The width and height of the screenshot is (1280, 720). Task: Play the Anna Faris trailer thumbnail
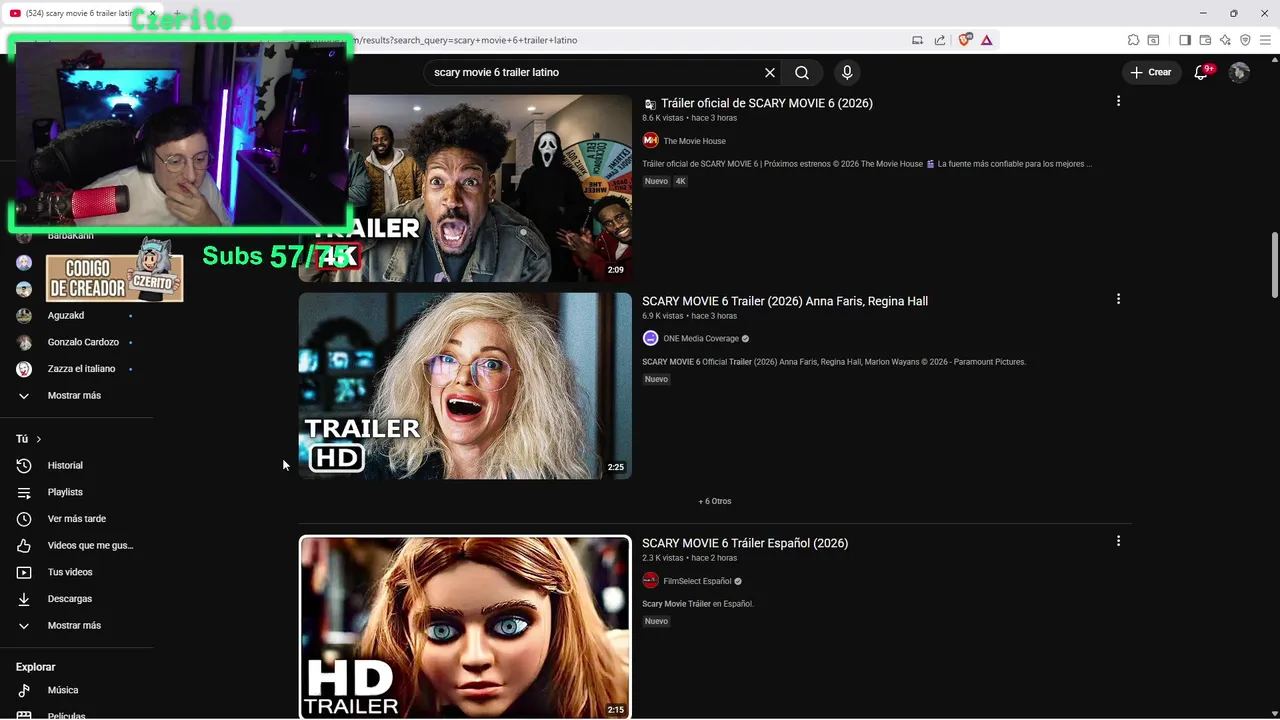[465, 386]
